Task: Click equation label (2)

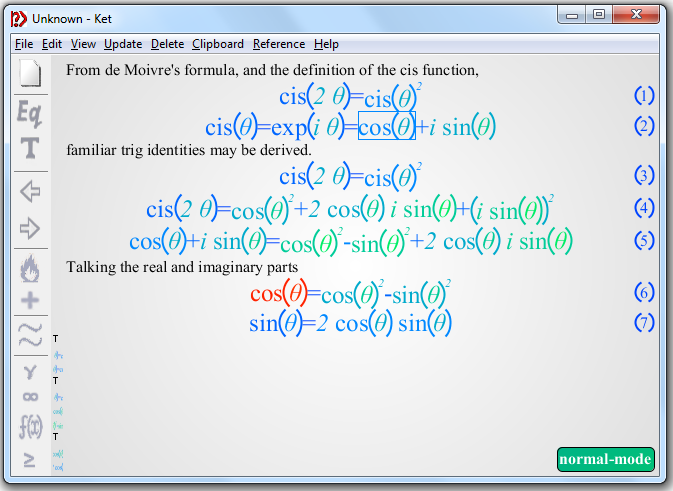Action: click(x=644, y=126)
